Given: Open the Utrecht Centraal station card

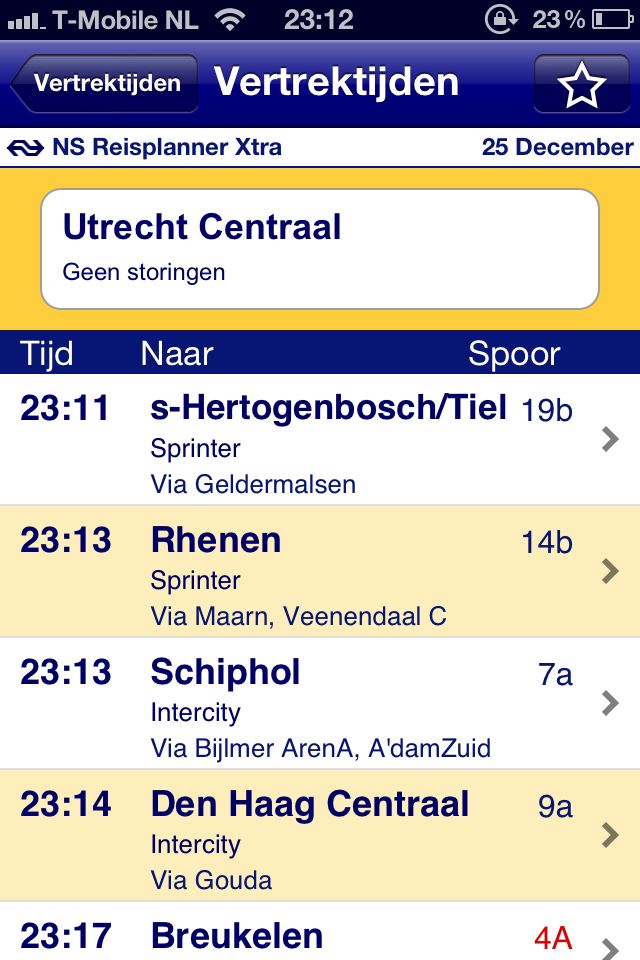Looking at the screenshot, I should (x=320, y=248).
